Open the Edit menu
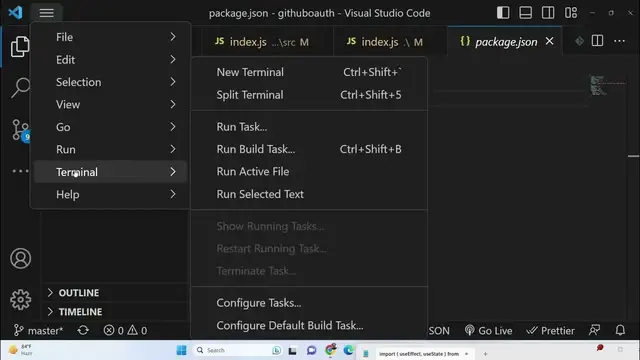Viewport: 640px width, 360px height. pyautogui.click(x=111, y=60)
